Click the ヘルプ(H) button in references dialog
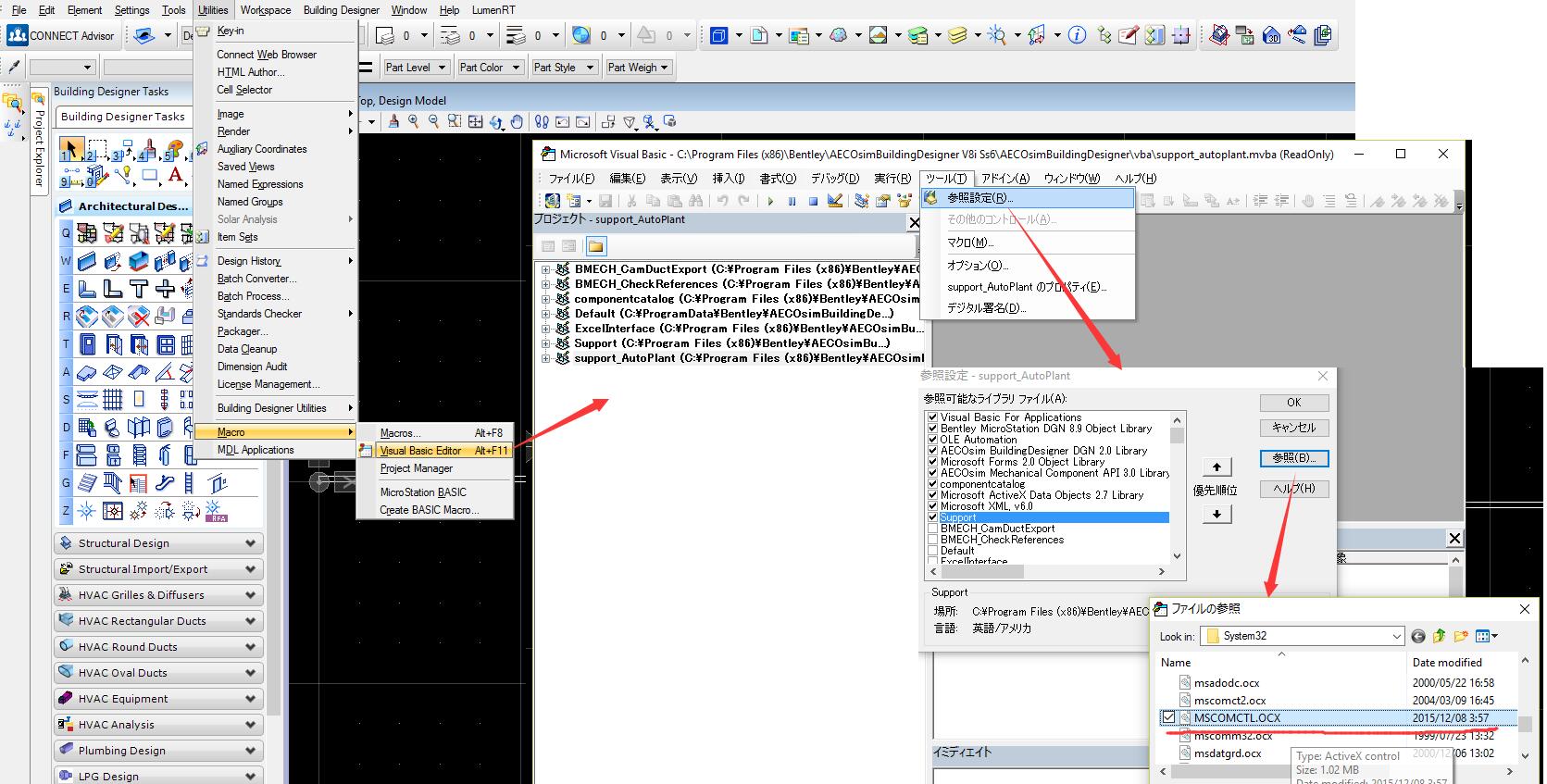This screenshot has height=784, width=1547. 1294,489
